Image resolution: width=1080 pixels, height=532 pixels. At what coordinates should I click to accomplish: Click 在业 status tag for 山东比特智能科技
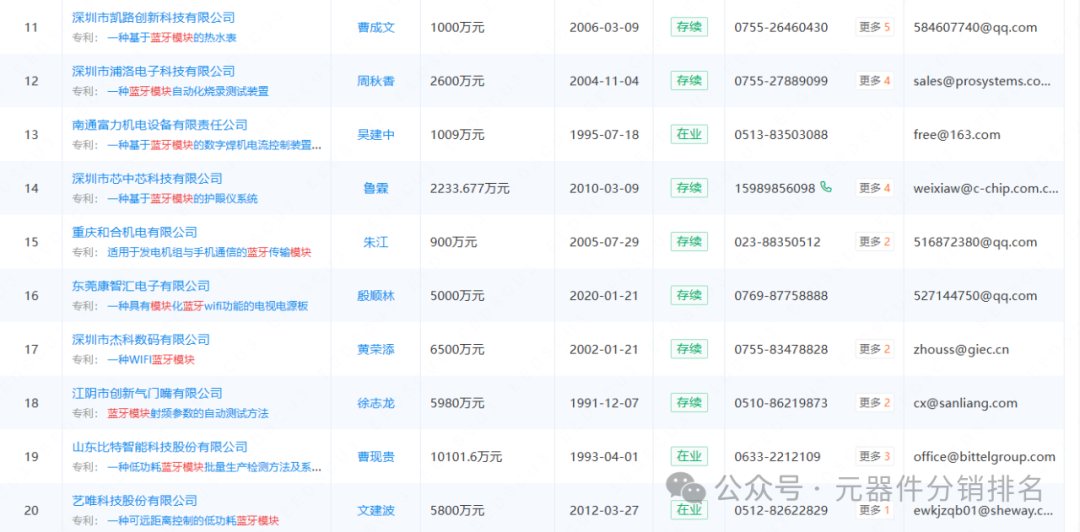click(x=689, y=457)
